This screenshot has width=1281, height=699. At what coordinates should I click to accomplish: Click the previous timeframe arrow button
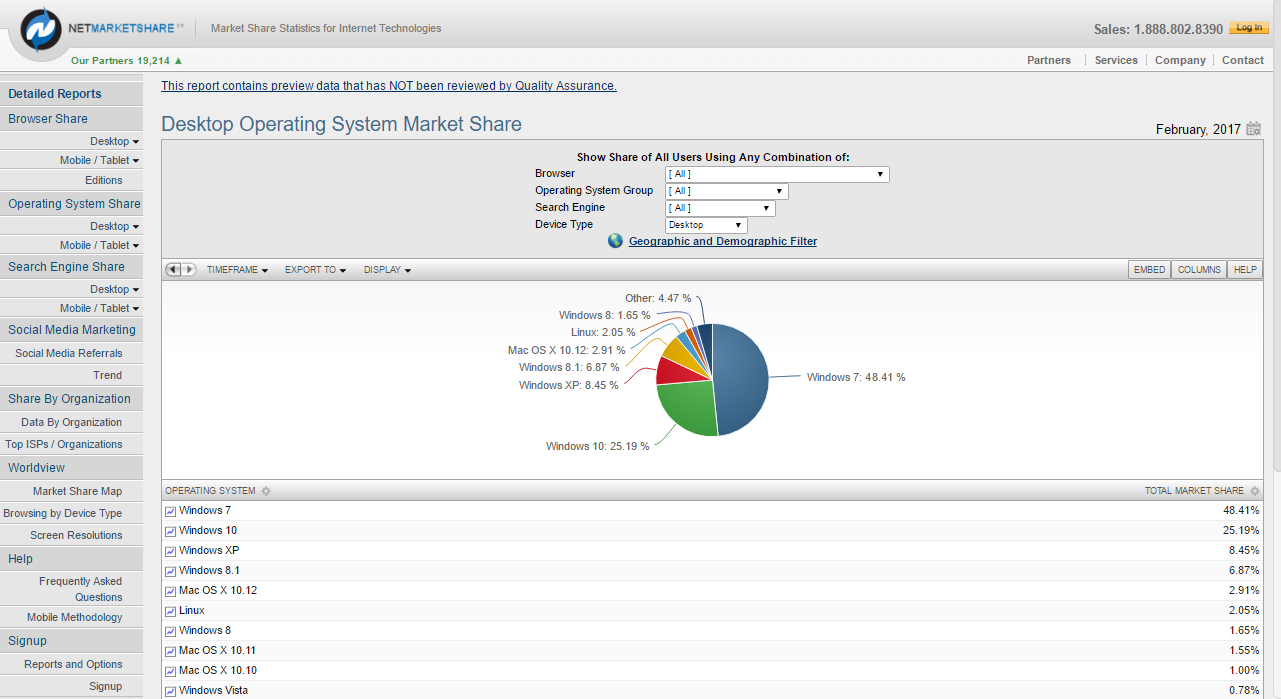pyautogui.click(x=173, y=270)
